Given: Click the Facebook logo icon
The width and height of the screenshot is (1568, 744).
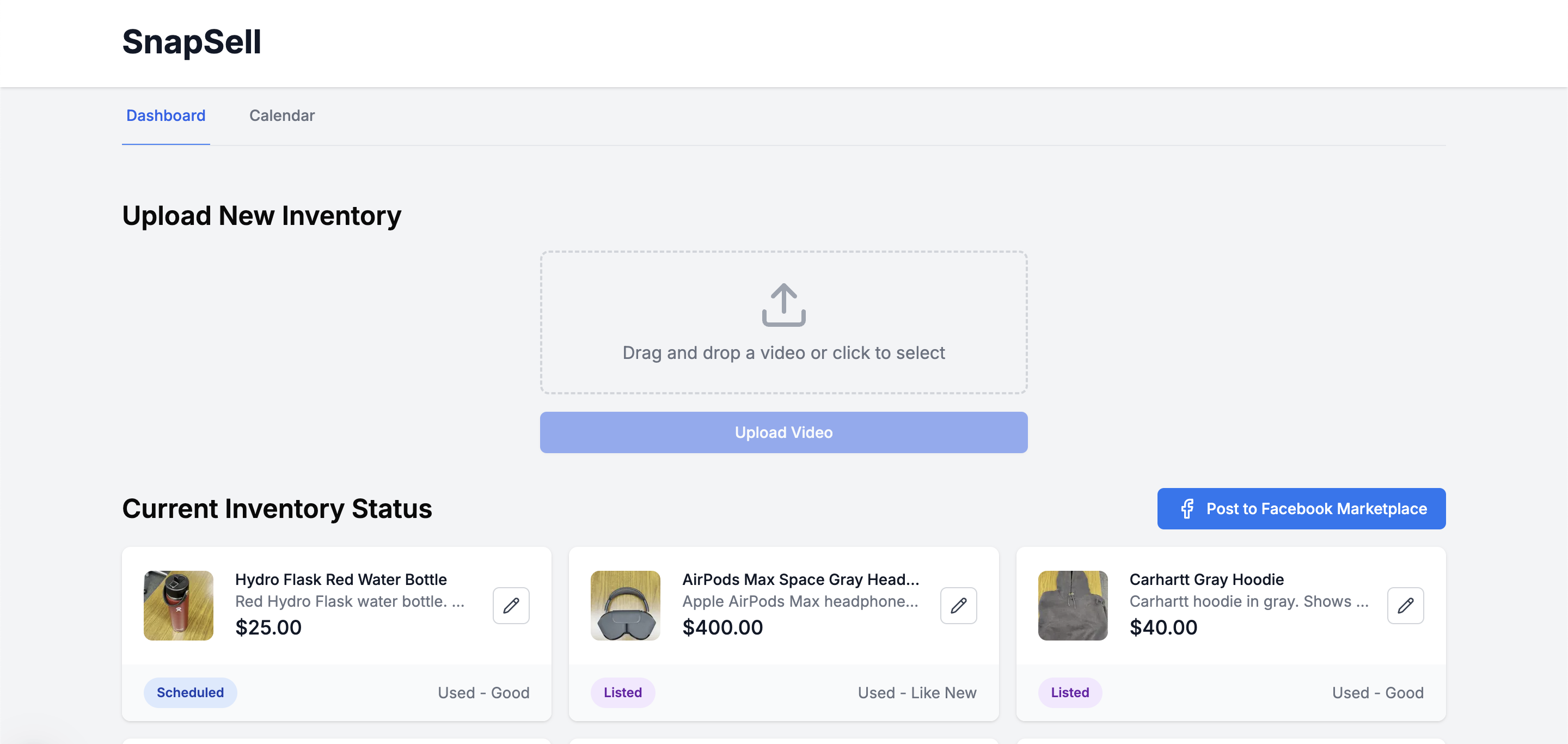Looking at the screenshot, I should (x=1187, y=508).
